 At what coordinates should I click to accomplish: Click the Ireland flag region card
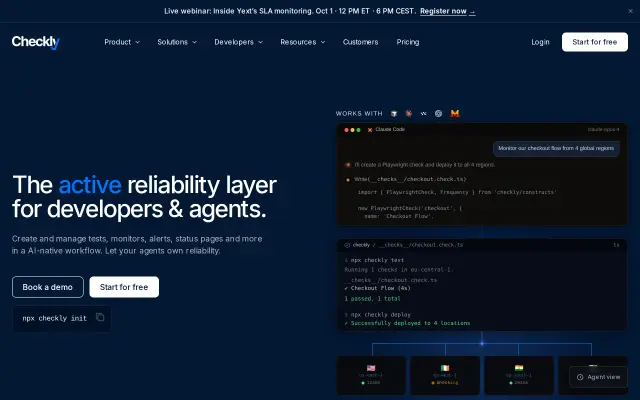coord(445,376)
